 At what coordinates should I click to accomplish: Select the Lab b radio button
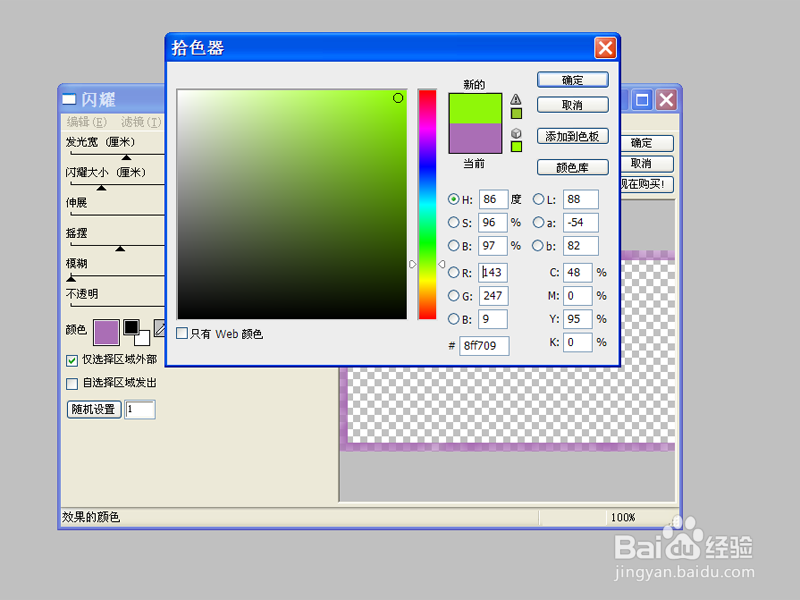click(538, 245)
